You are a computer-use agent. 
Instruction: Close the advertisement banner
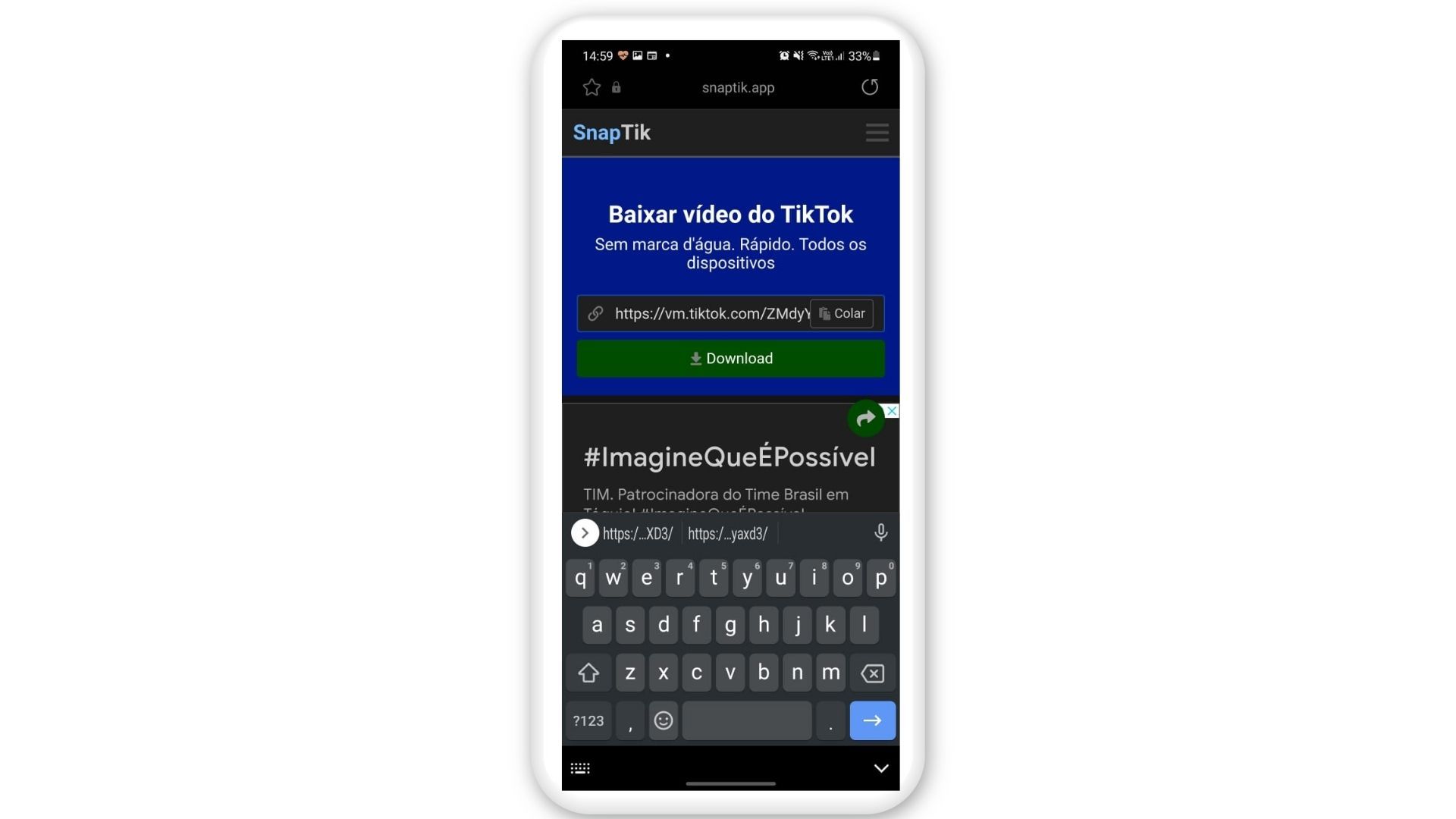click(x=892, y=411)
